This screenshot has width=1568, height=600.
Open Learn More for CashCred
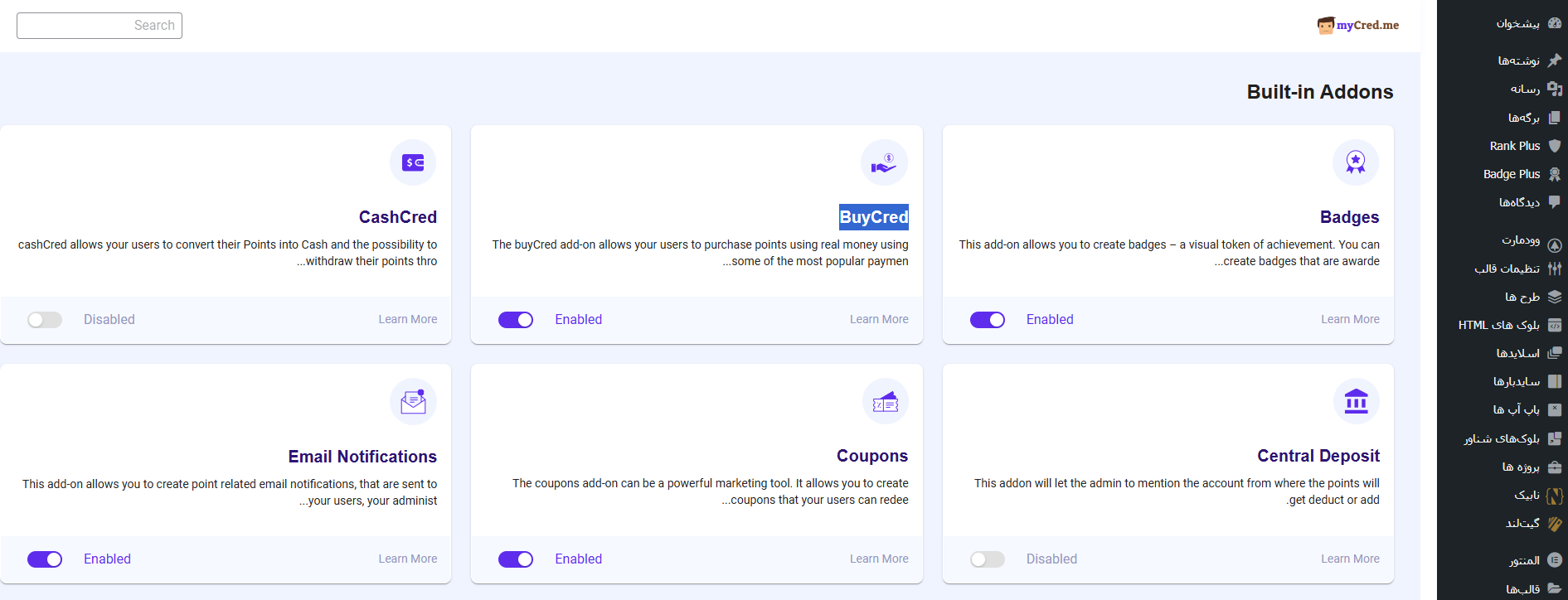pyautogui.click(x=408, y=319)
